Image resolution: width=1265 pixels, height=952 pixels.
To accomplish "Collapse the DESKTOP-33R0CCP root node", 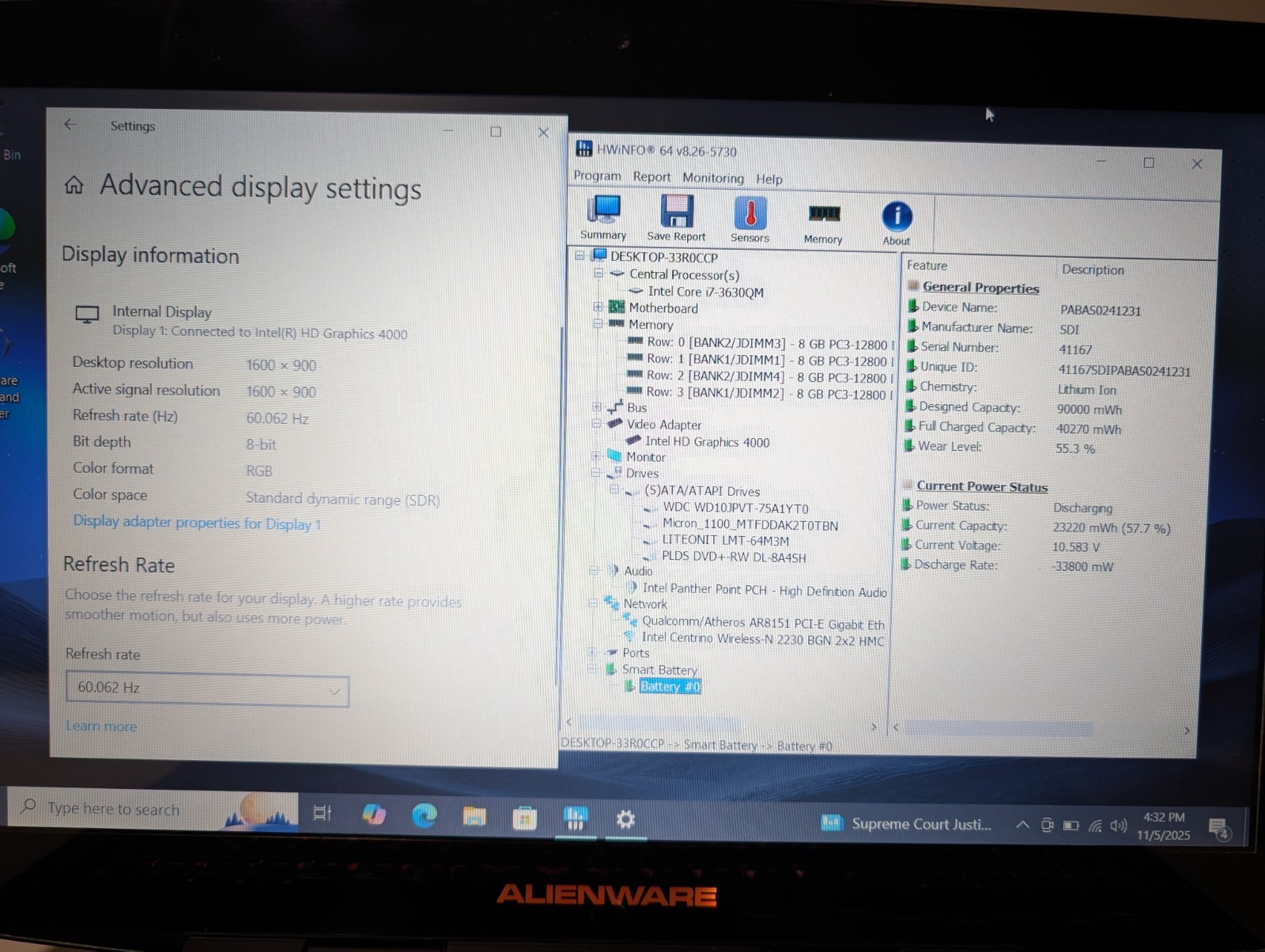I will (x=580, y=255).
